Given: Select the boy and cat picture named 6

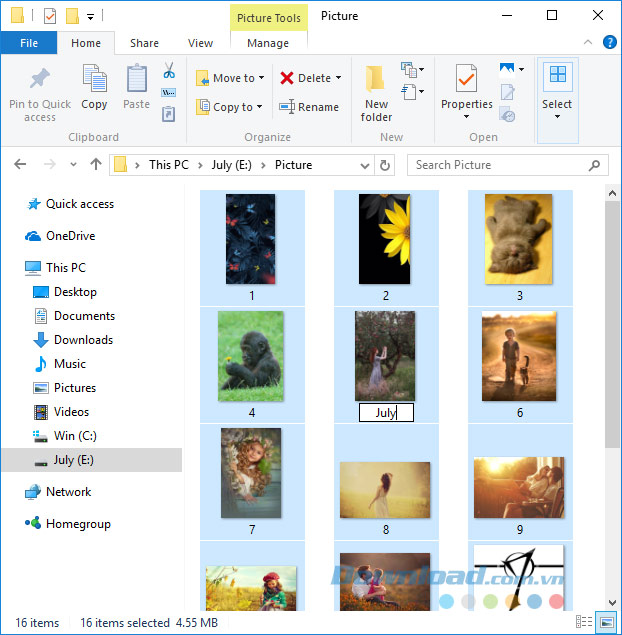Looking at the screenshot, I should point(519,356).
